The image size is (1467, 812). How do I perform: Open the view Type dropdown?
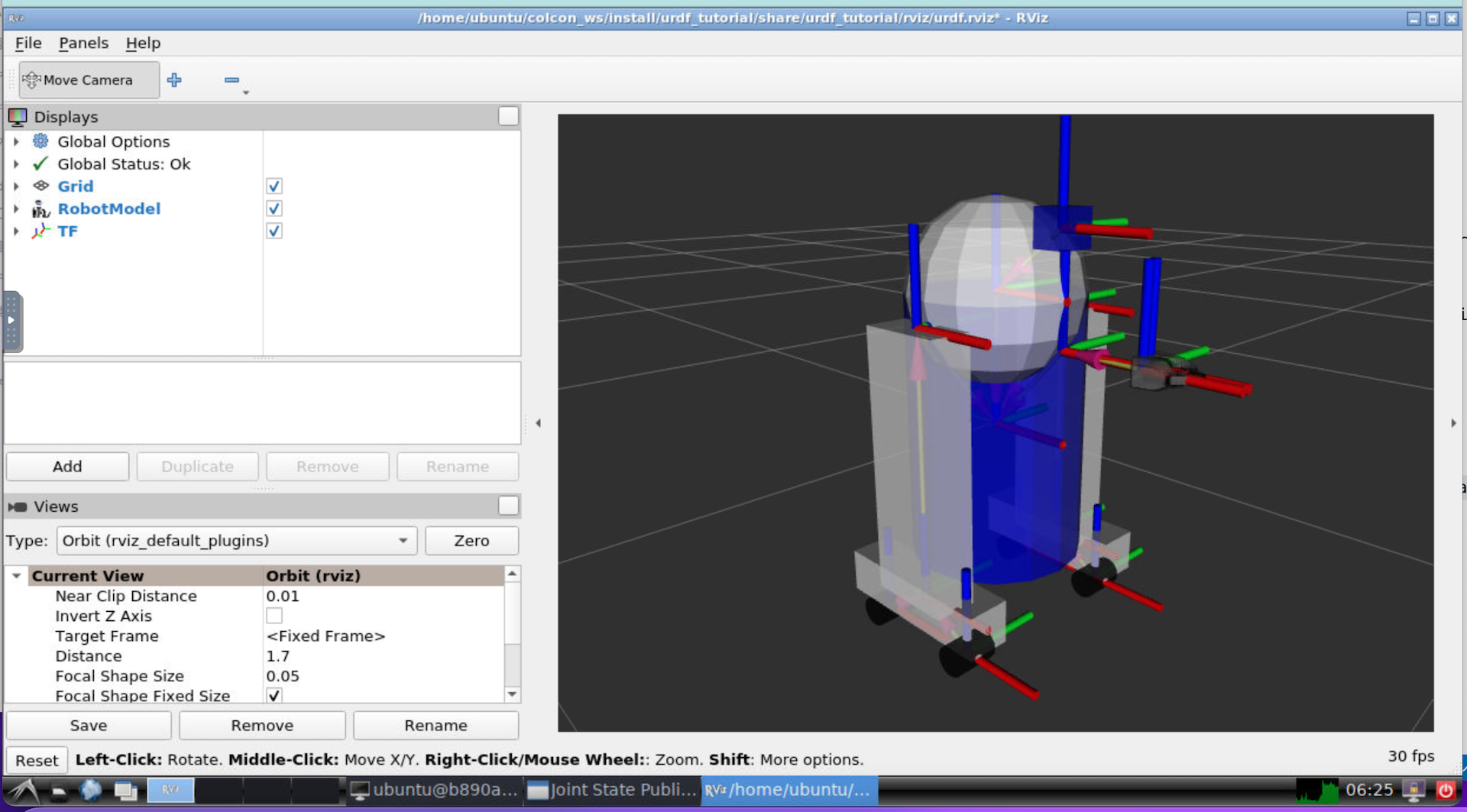coord(237,541)
